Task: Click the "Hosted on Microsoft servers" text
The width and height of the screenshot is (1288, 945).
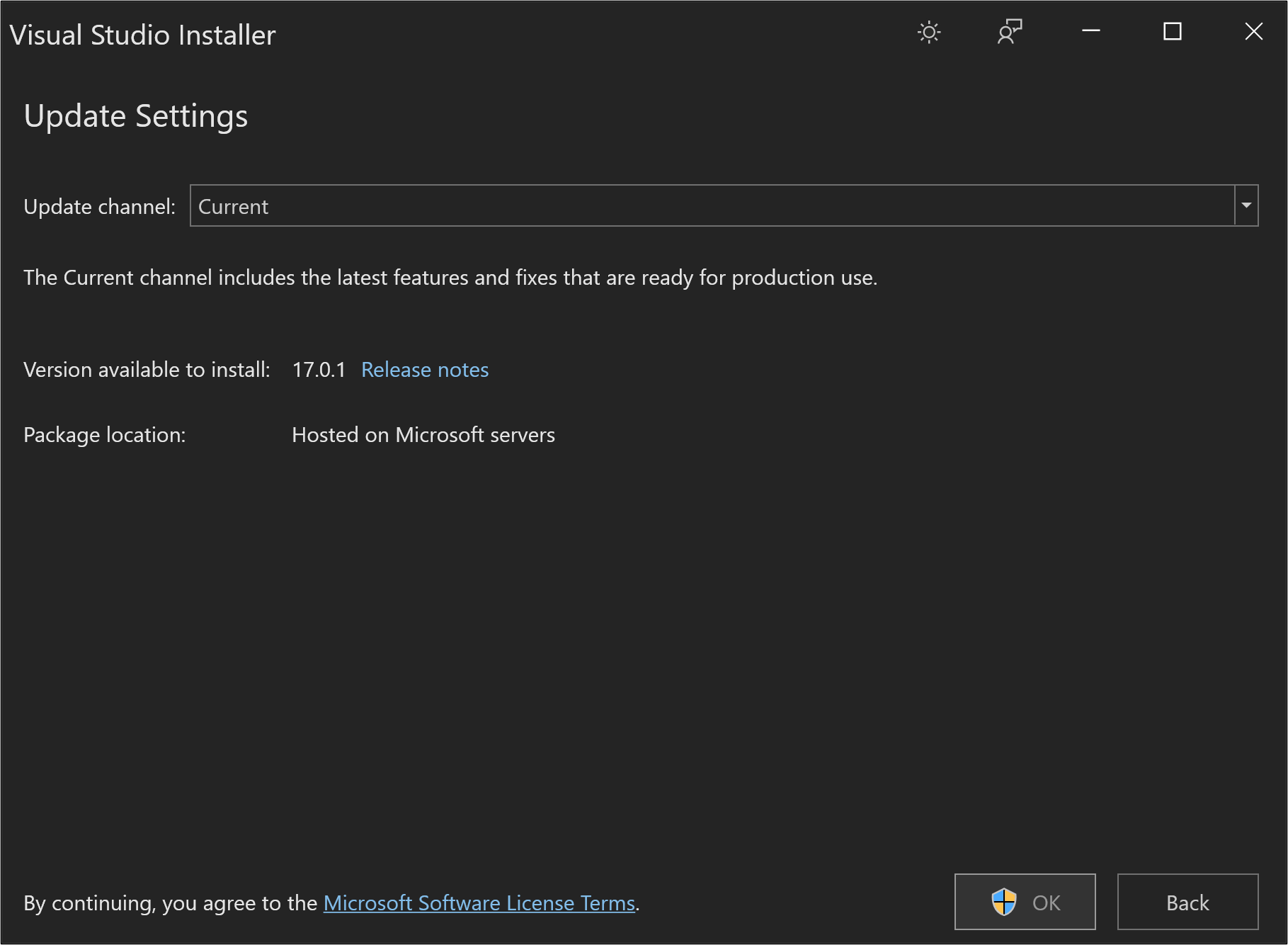Action: (423, 435)
